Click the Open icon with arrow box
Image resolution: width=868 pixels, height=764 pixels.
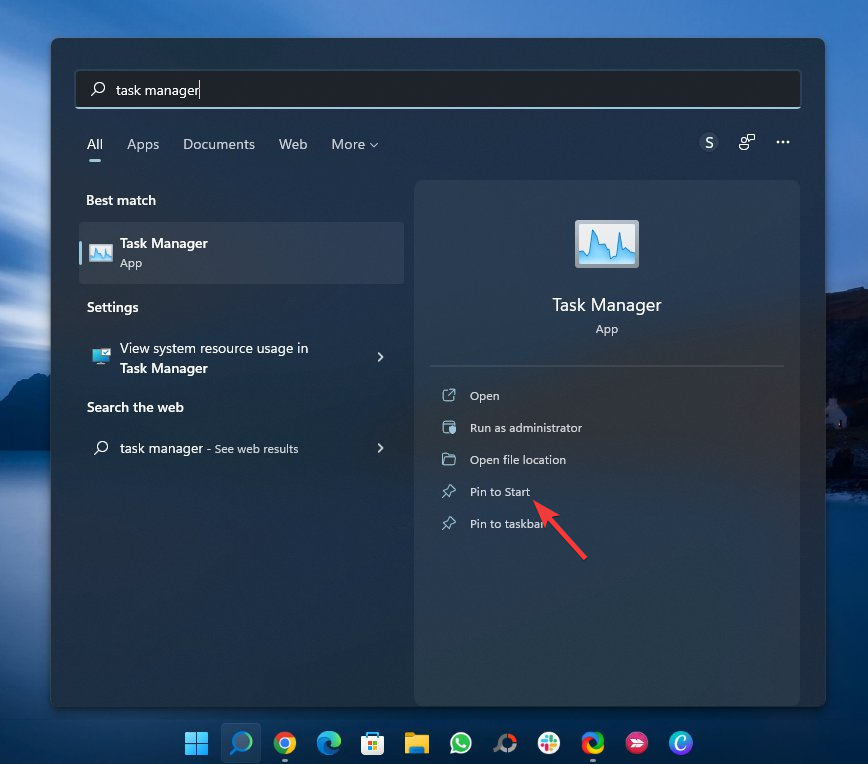[x=449, y=395]
